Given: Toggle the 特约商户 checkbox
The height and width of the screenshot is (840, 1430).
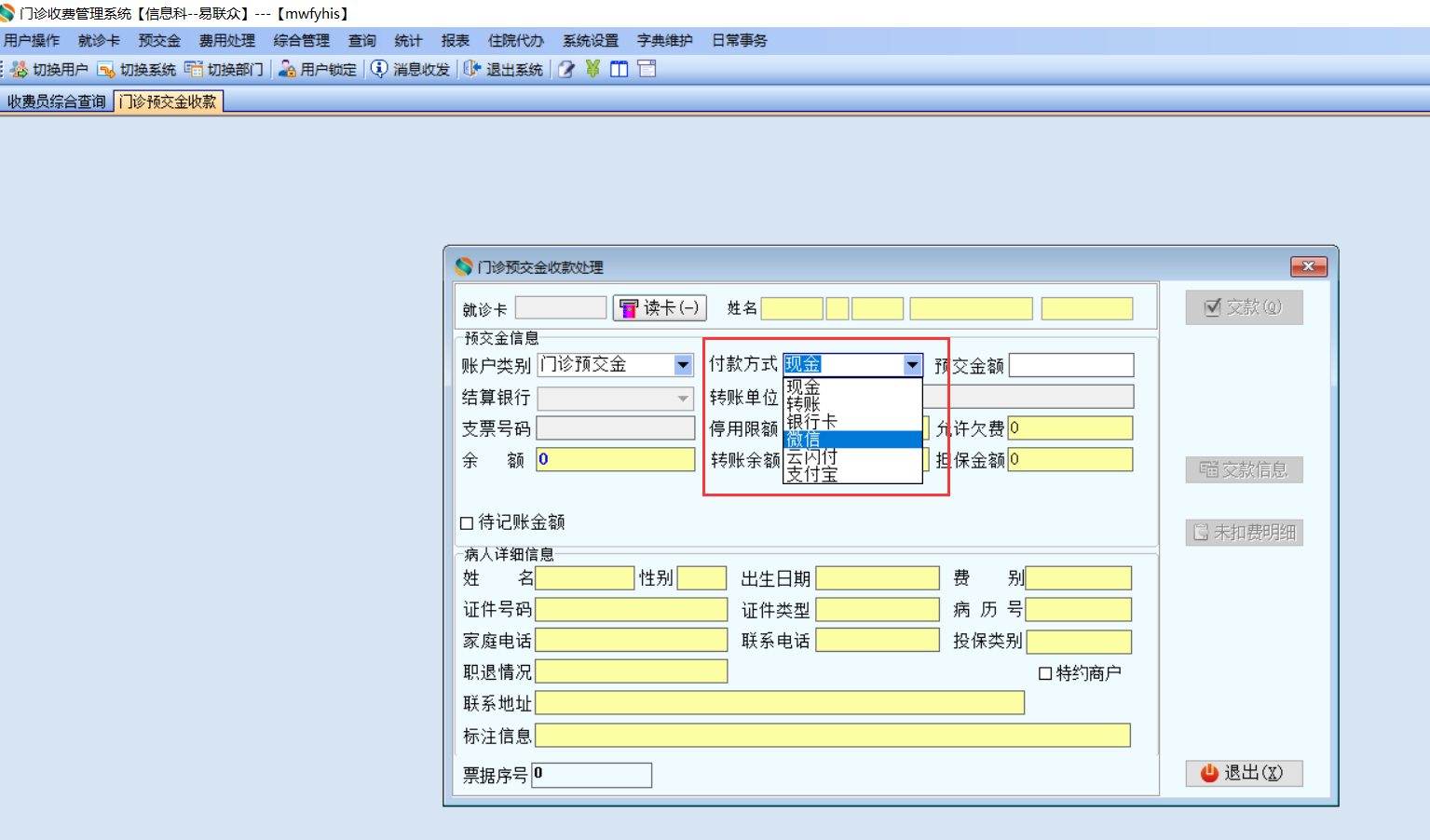Looking at the screenshot, I should 1045,673.
